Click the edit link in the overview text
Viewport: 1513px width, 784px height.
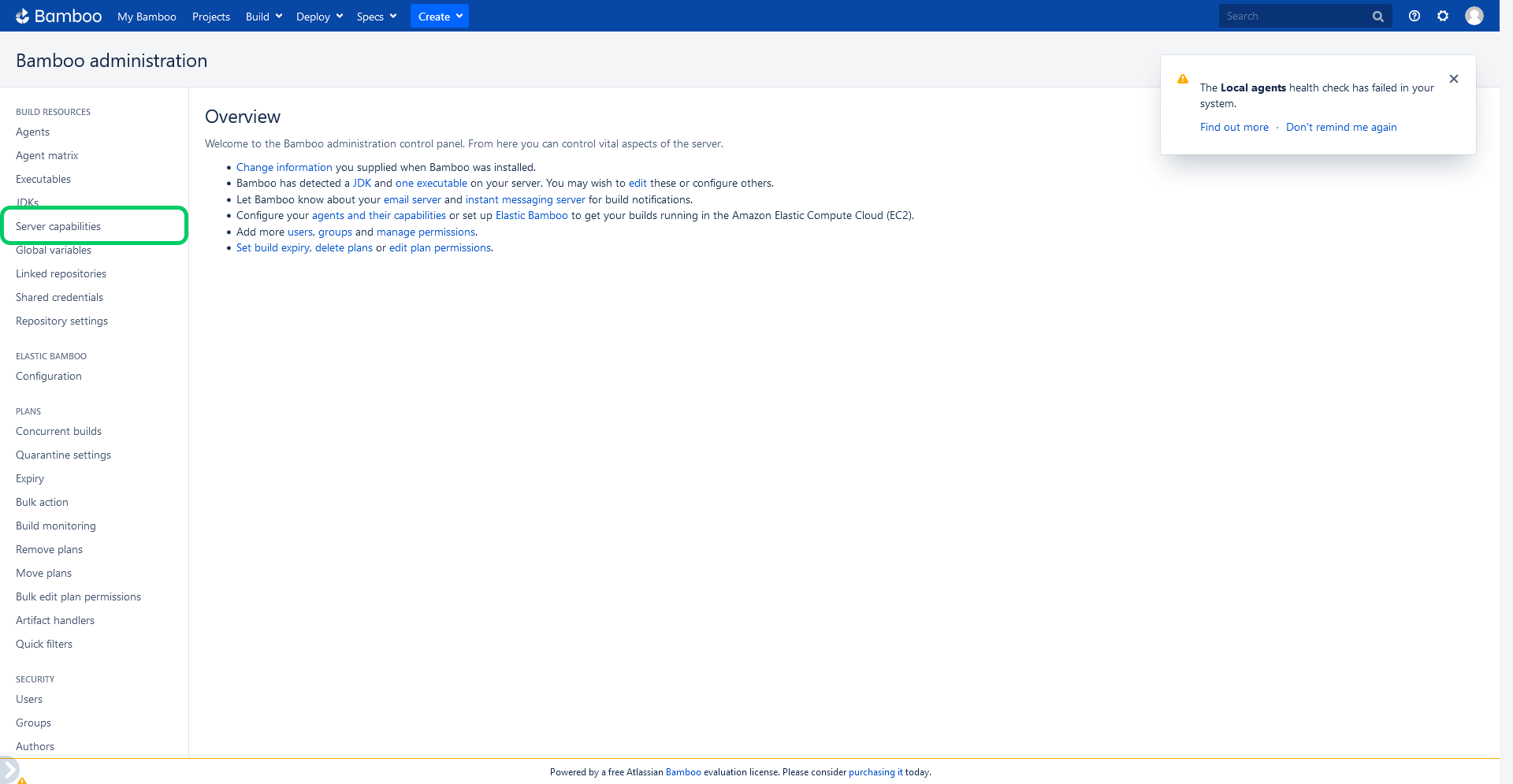(638, 183)
